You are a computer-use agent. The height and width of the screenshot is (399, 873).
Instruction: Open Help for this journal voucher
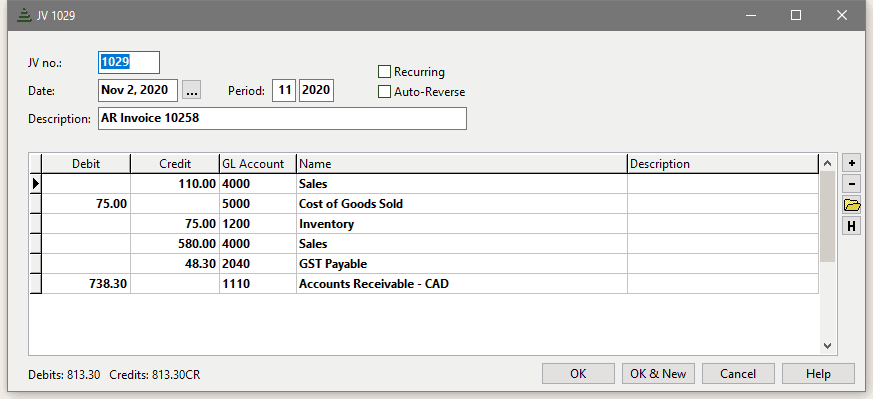(x=818, y=373)
